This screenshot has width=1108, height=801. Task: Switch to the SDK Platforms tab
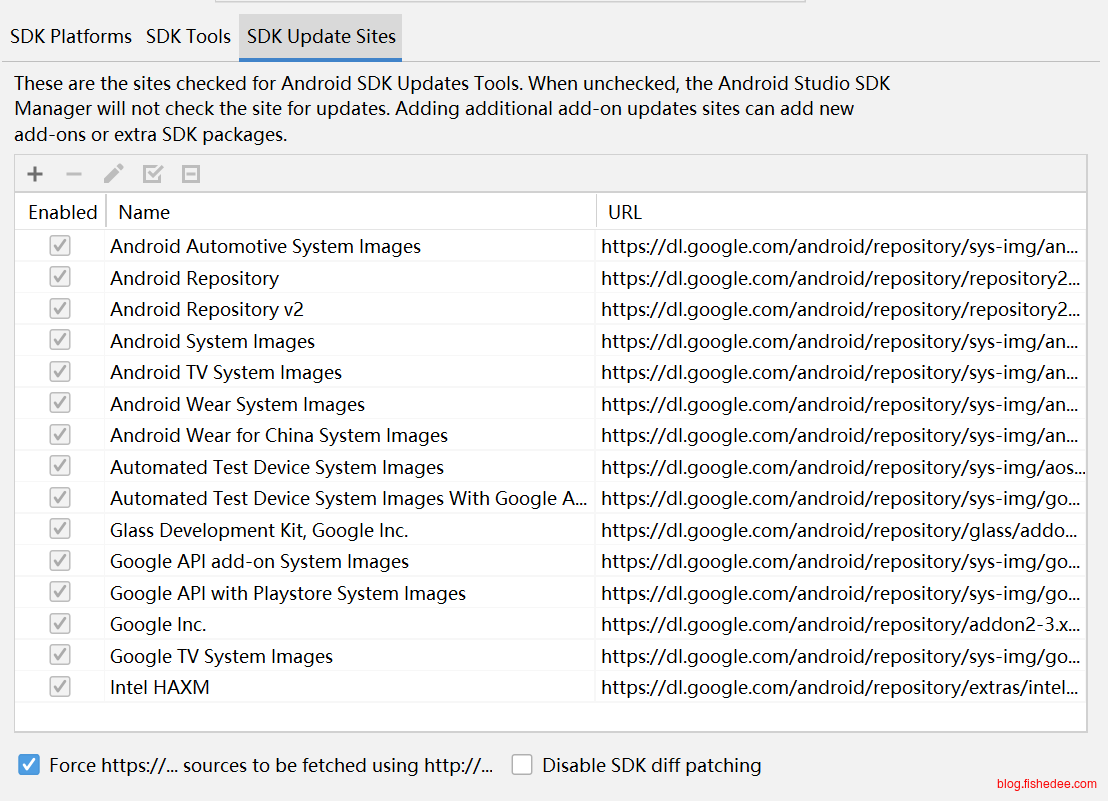[71, 37]
